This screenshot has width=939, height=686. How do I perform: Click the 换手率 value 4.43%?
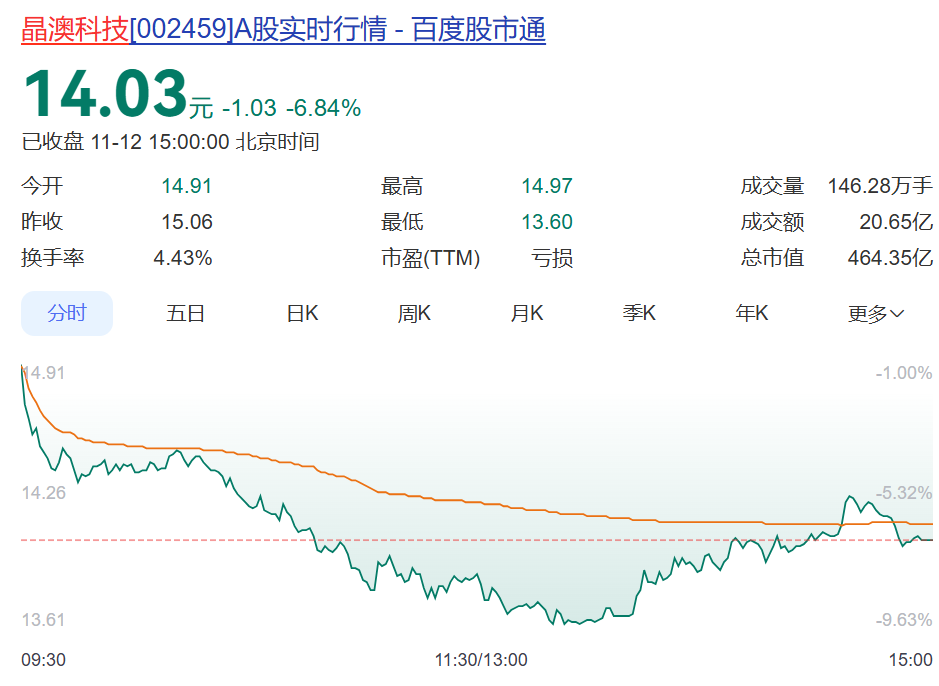click(x=182, y=258)
